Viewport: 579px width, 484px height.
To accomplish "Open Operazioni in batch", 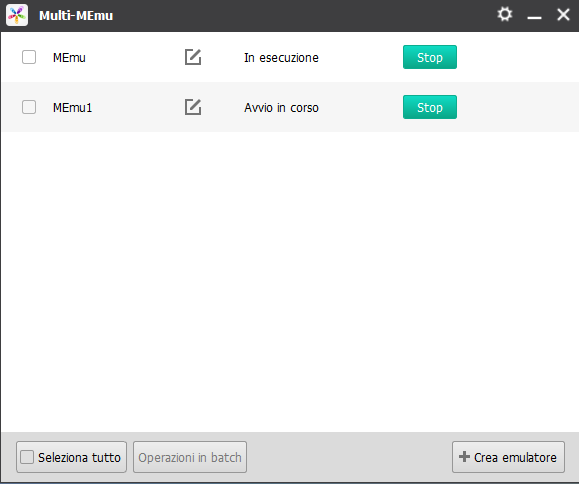I will click(x=190, y=457).
